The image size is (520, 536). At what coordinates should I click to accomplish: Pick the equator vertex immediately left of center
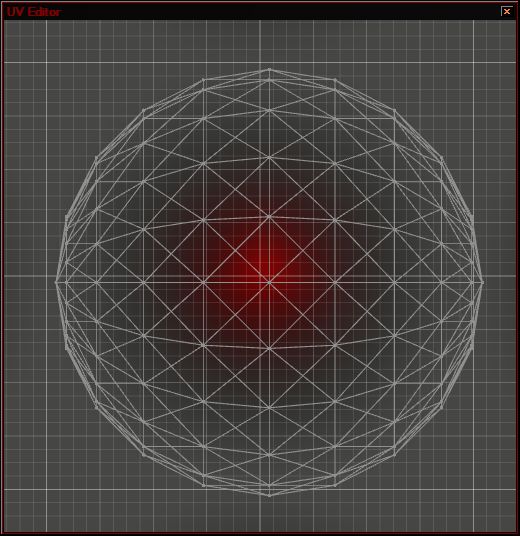pyautogui.click(x=204, y=282)
